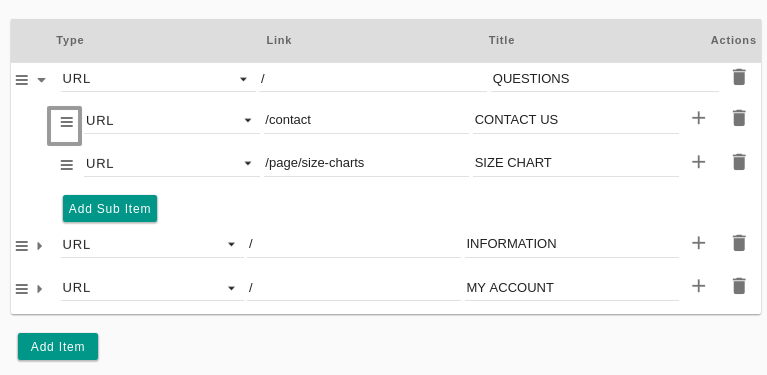Expand the INFORMATION item
The height and width of the screenshot is (375, 767).
click(x=40, y=246)
